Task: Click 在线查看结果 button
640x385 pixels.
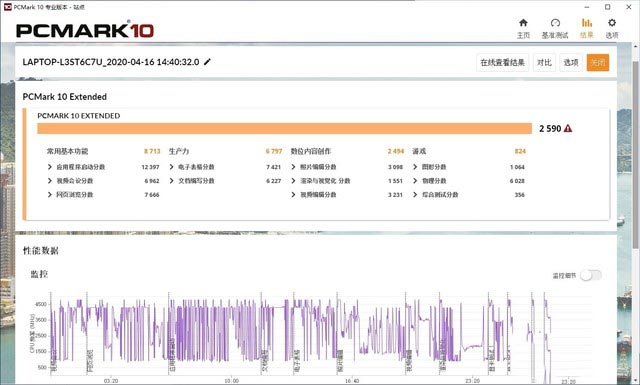Action: (x=502, y=62)
